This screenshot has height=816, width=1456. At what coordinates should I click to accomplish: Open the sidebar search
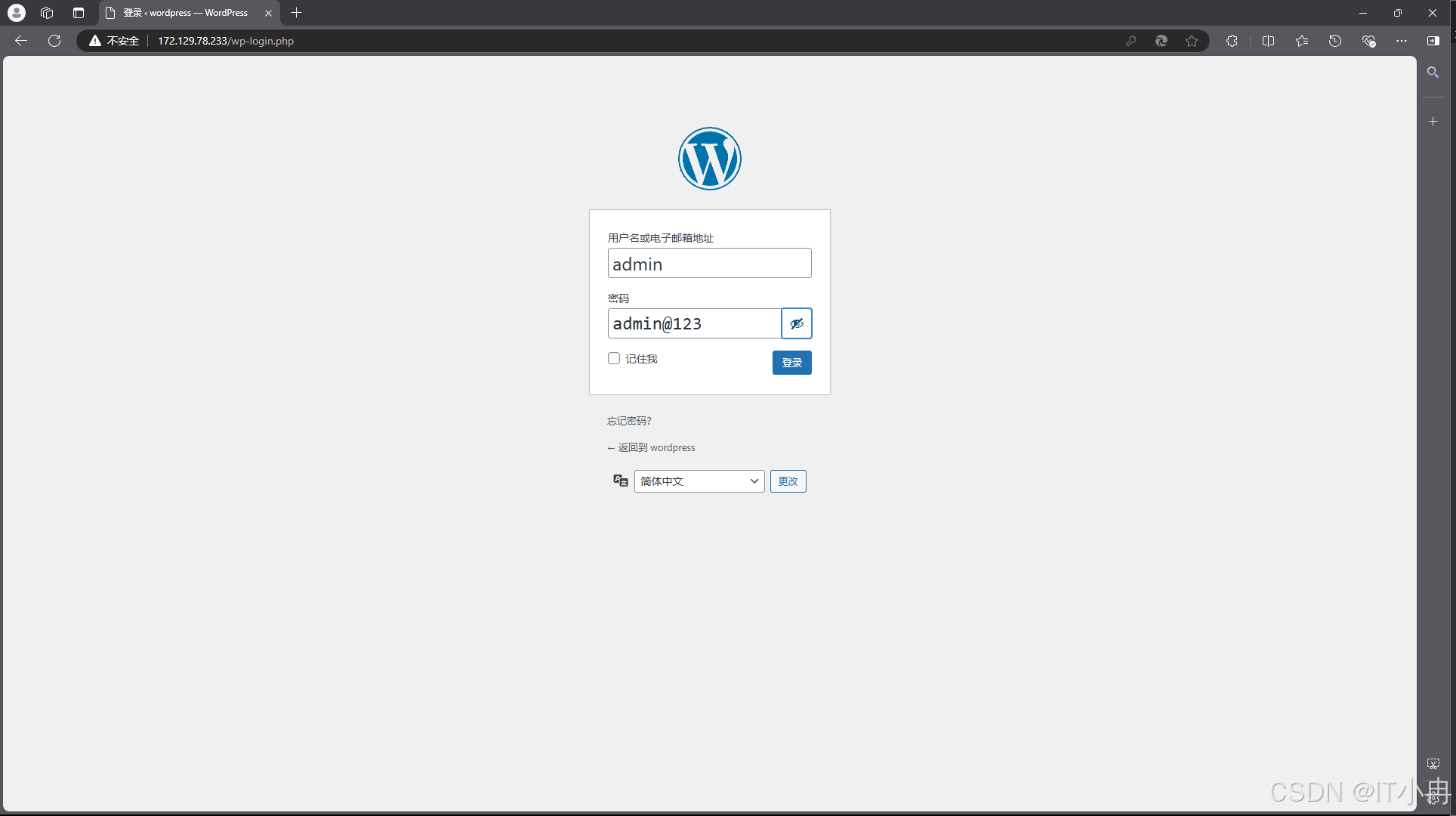[x=1433, y=72]
